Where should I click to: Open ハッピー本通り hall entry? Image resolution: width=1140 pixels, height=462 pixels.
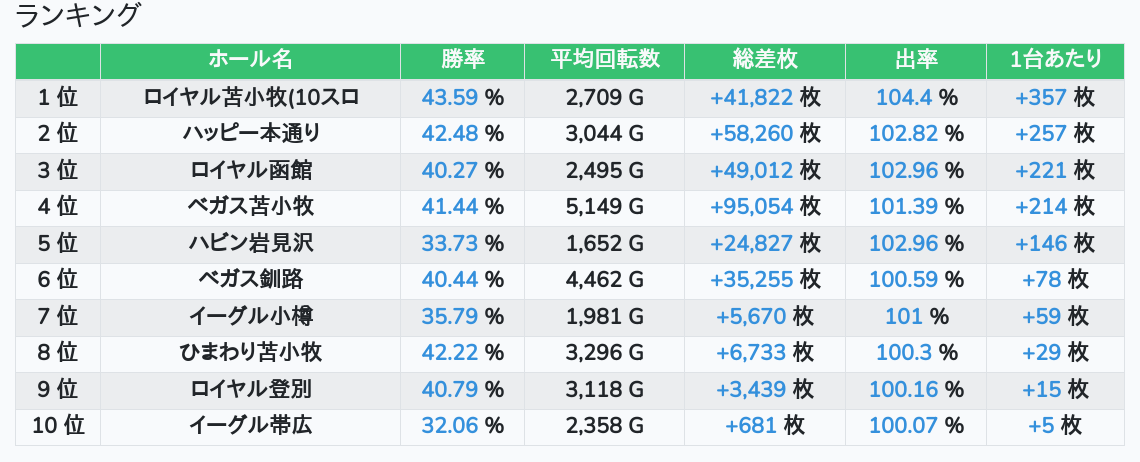click(250, 133)
